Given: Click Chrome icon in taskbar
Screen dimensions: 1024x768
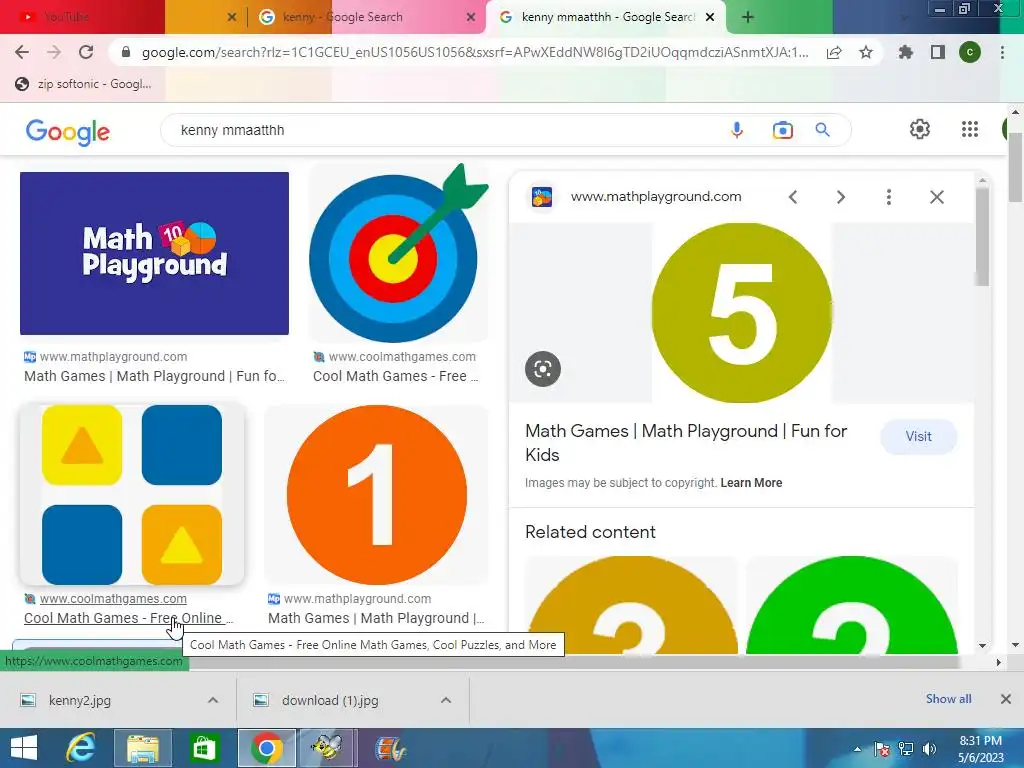Looking at the screenshot, I should (266, 748).
